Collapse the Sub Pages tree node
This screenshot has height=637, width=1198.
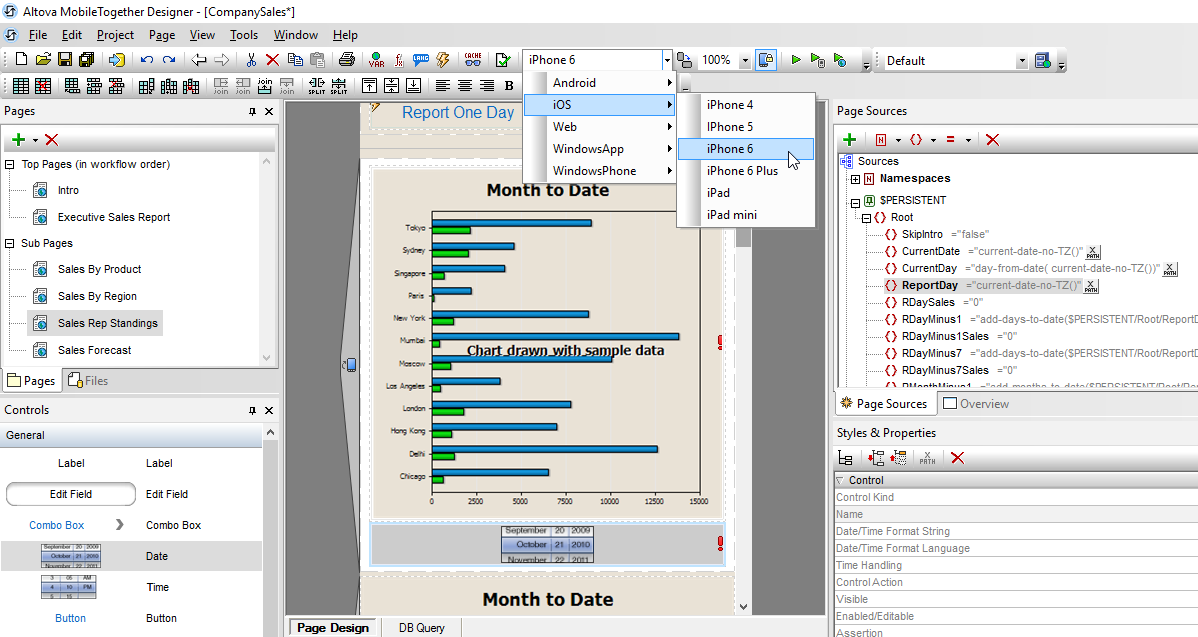10,243
